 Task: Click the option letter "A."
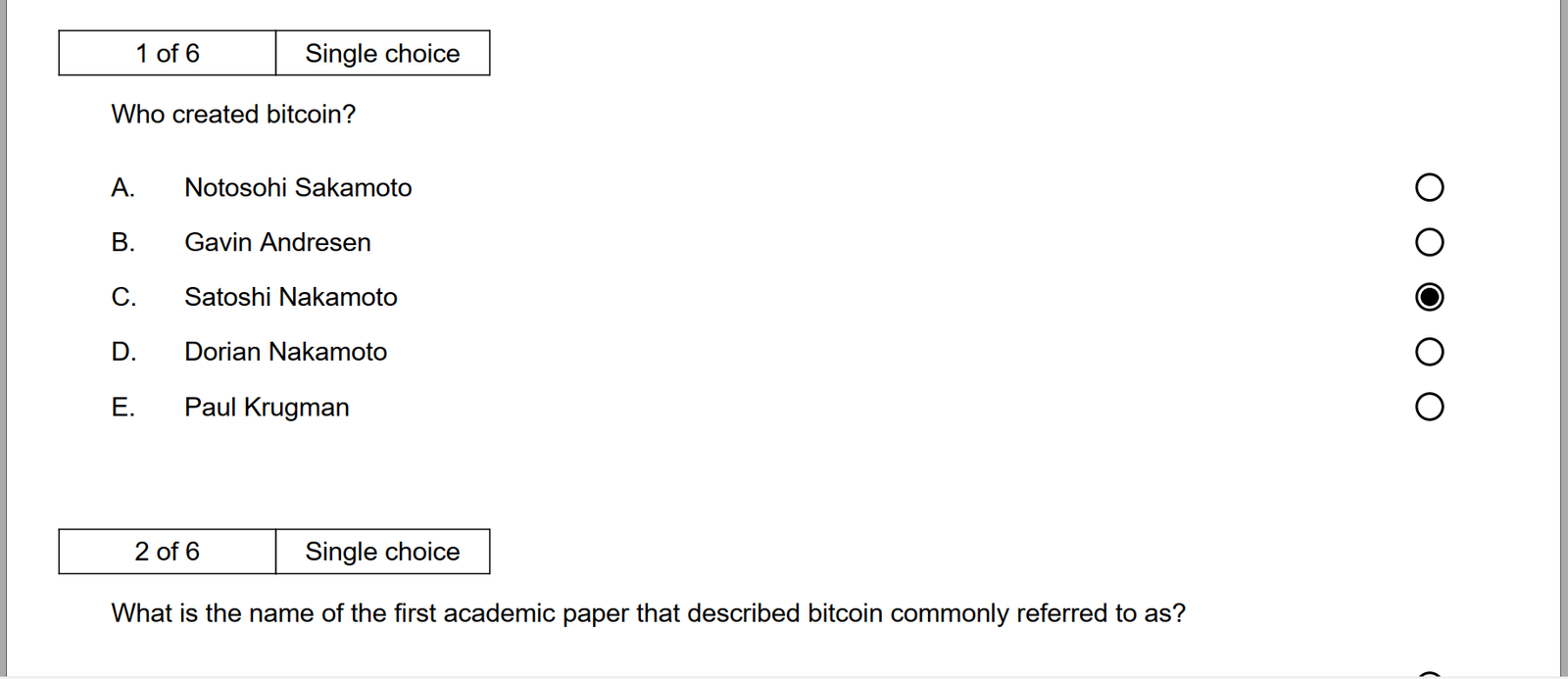(122, 187)
